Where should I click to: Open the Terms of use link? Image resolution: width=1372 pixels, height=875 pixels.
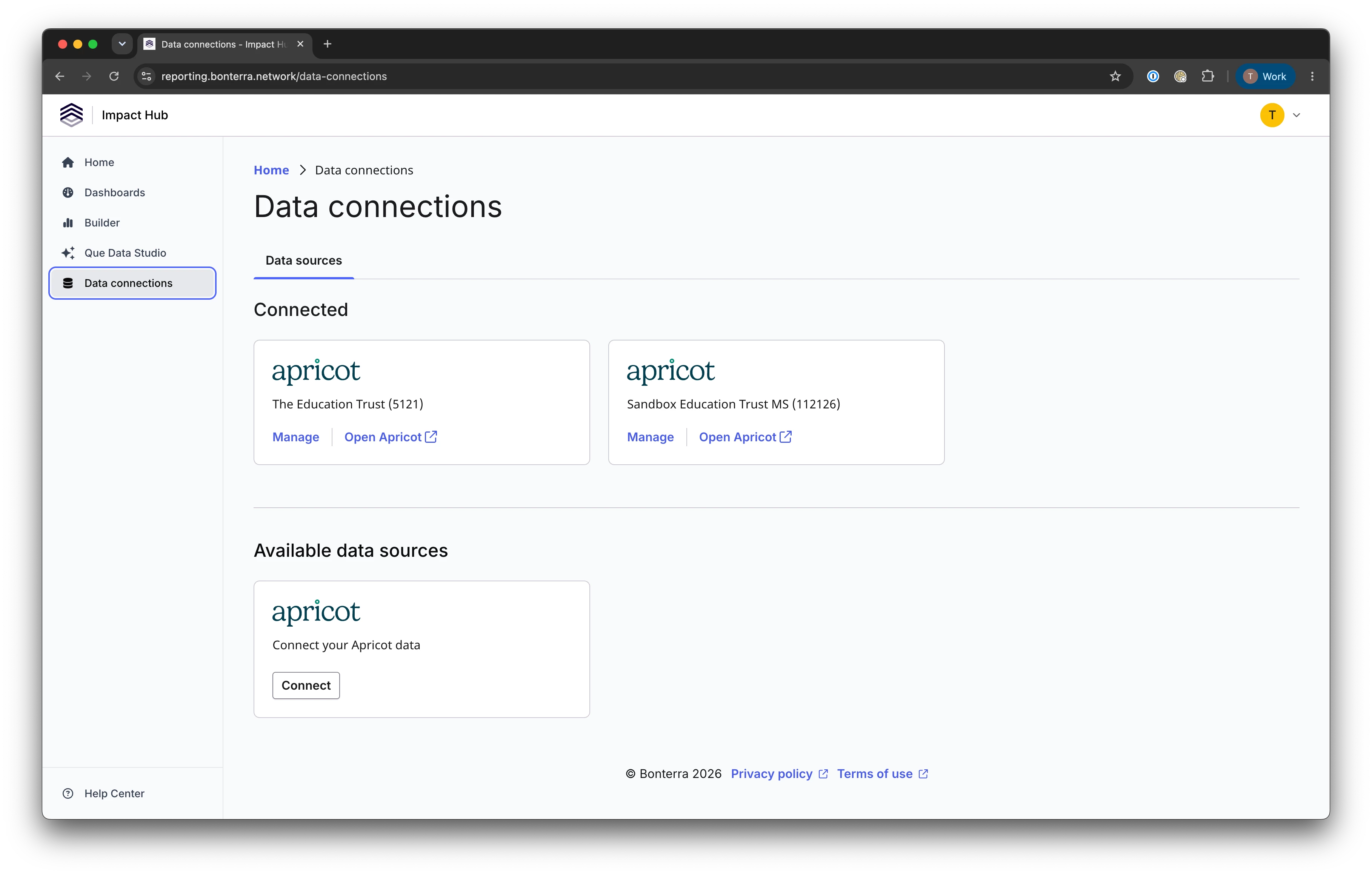tap(883, 774)
